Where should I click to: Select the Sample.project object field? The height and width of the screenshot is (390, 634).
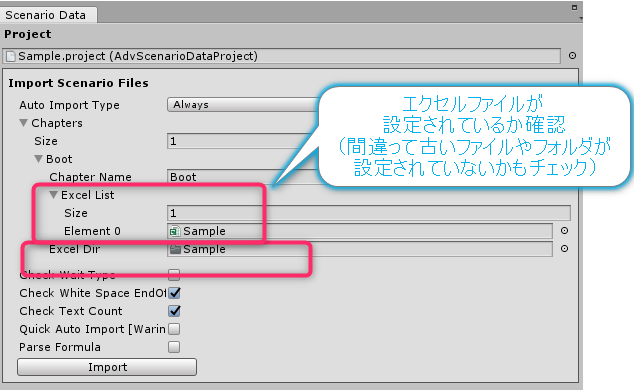pyautogui.click(x=281, y=56)
